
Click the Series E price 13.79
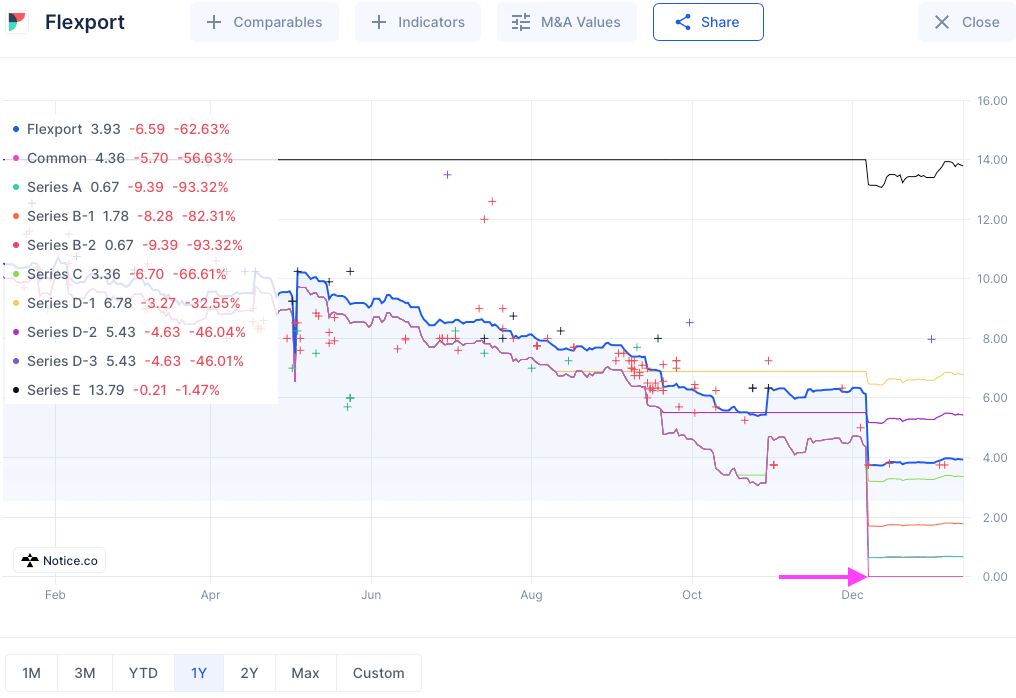(x=106, y=390)
